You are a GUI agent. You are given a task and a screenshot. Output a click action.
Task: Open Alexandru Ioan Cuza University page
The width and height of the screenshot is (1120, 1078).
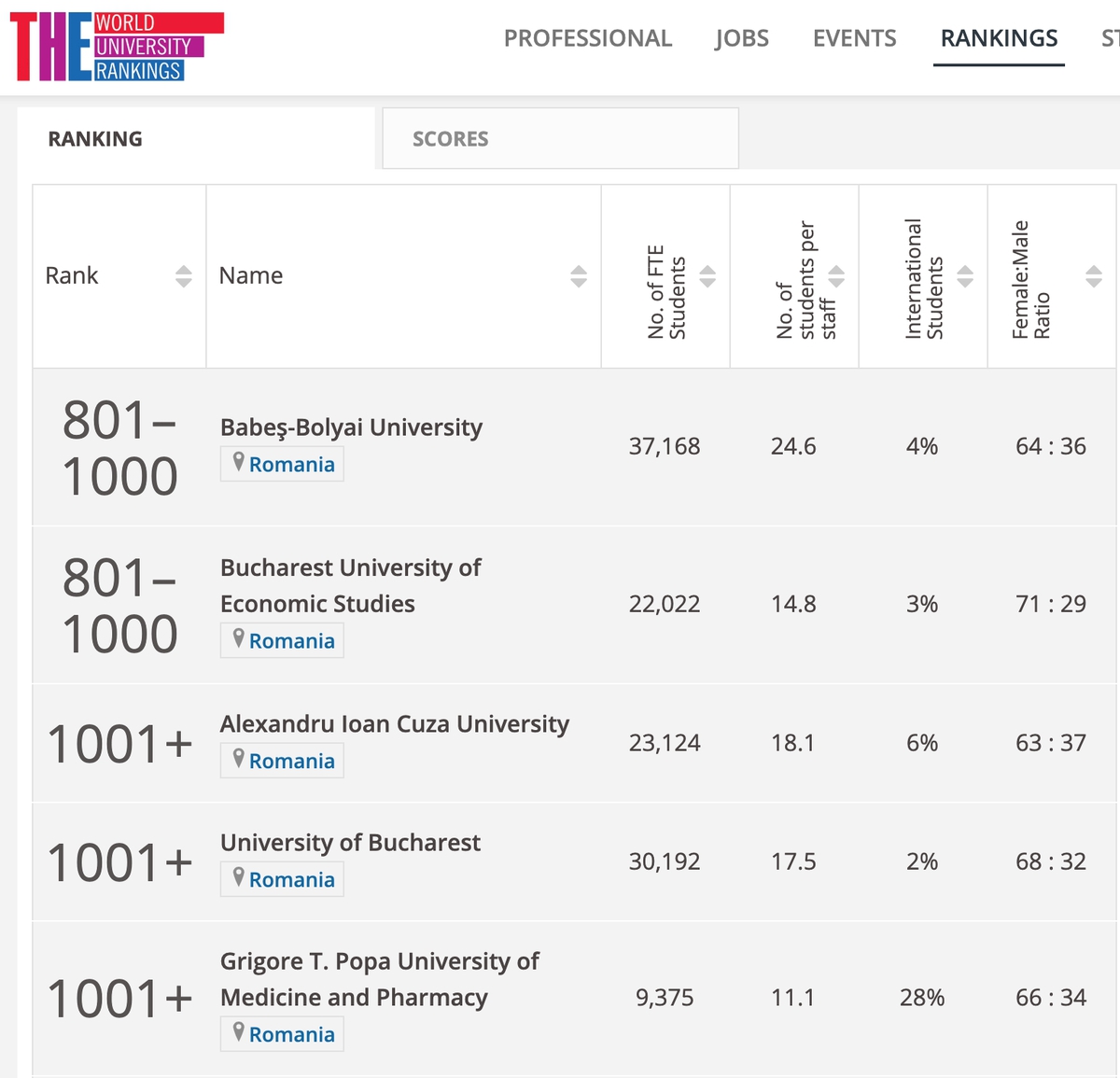click(395, 724)
